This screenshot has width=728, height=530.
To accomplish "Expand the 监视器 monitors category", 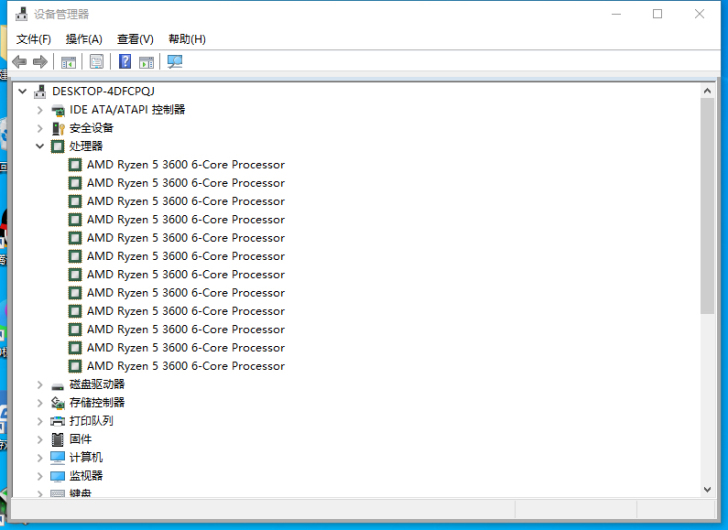I will point(40,476).
